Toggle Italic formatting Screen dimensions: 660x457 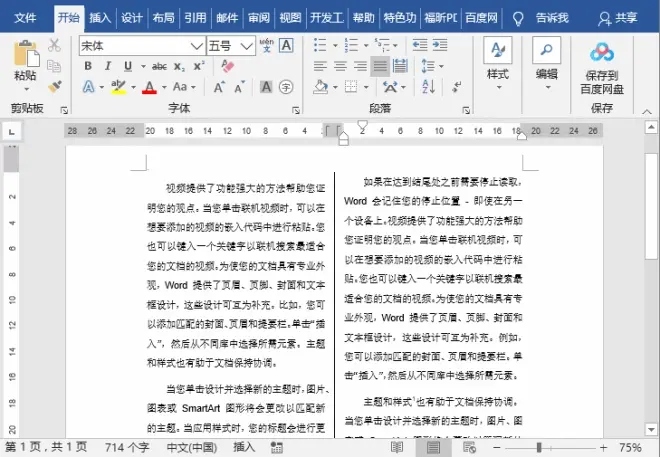tap(108, 66)
